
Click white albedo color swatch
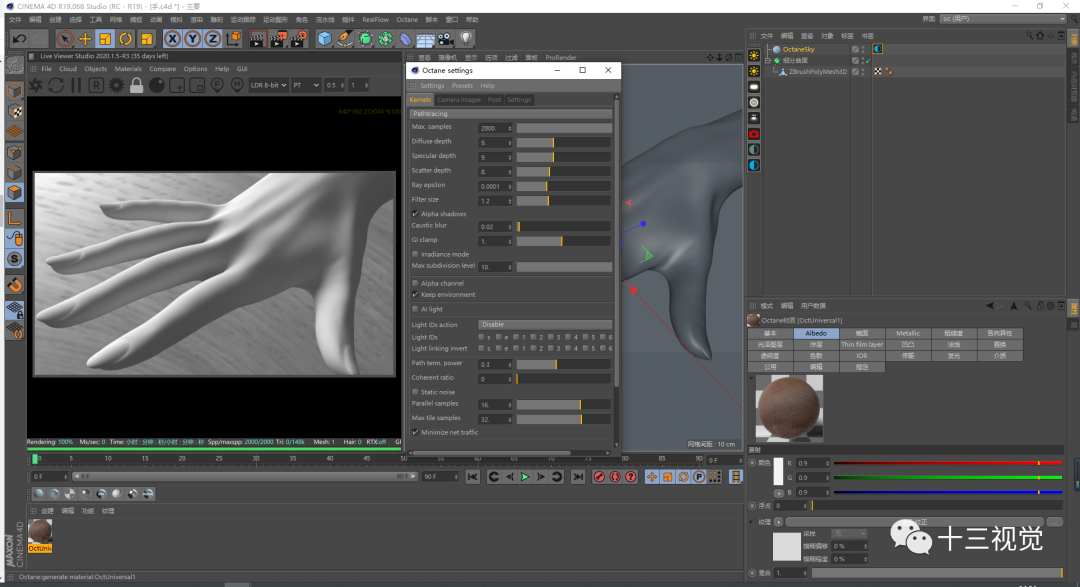[778, 471]
